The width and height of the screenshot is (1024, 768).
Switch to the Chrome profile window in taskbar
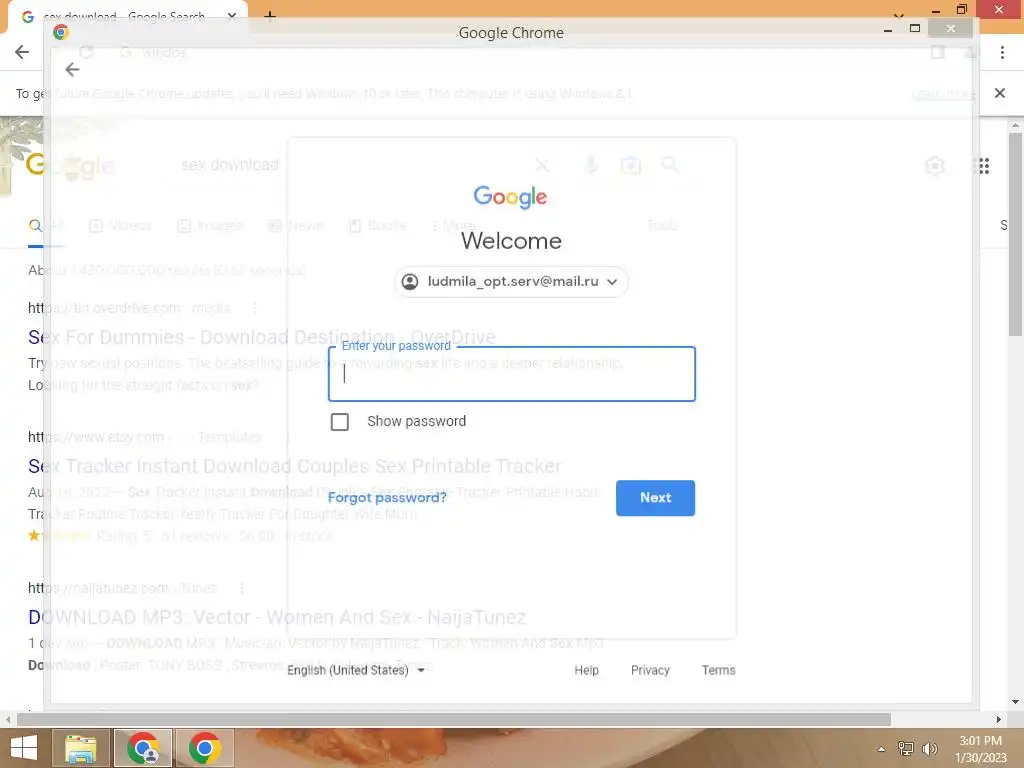(143, 748)
